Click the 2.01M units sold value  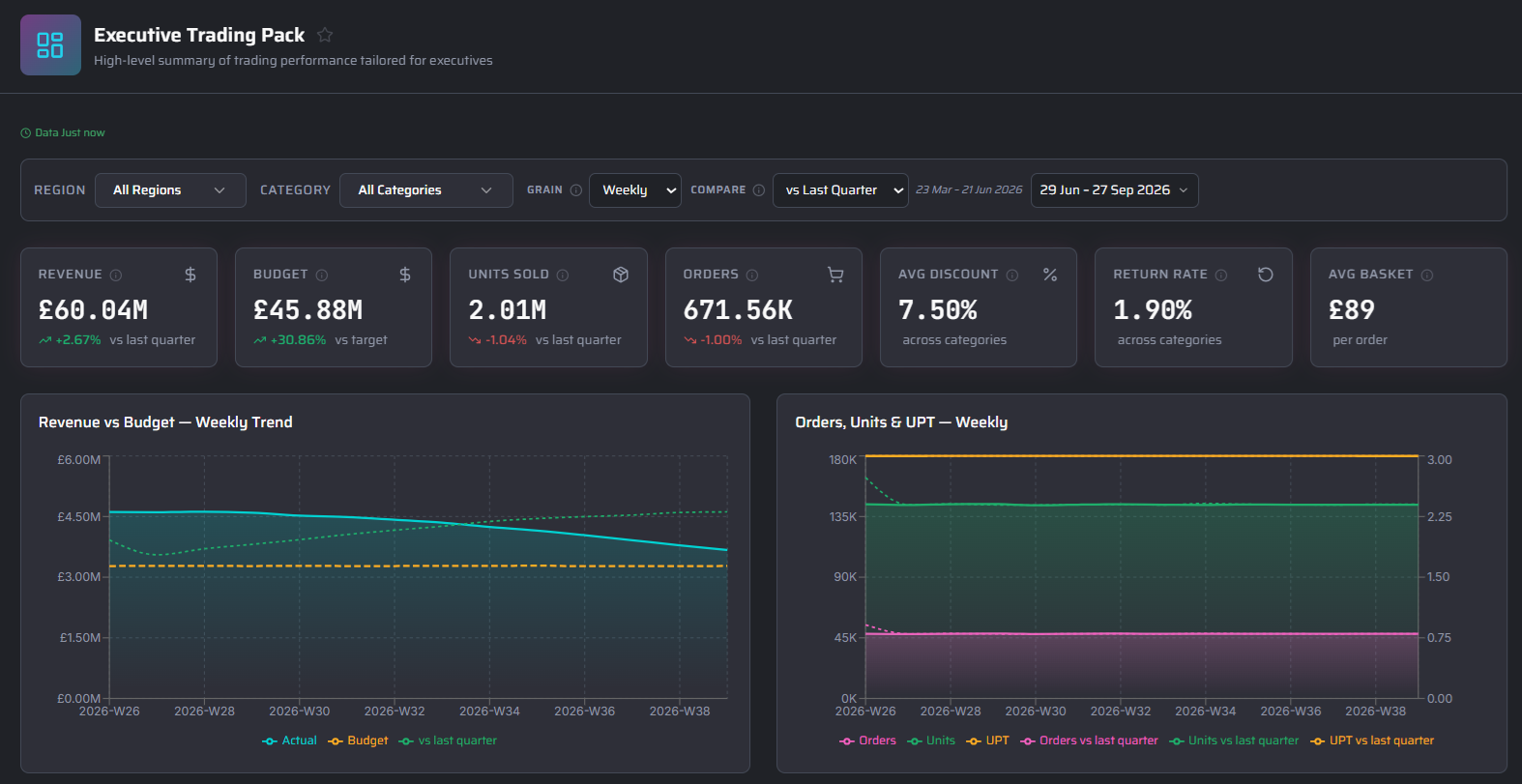pos(508,310)
